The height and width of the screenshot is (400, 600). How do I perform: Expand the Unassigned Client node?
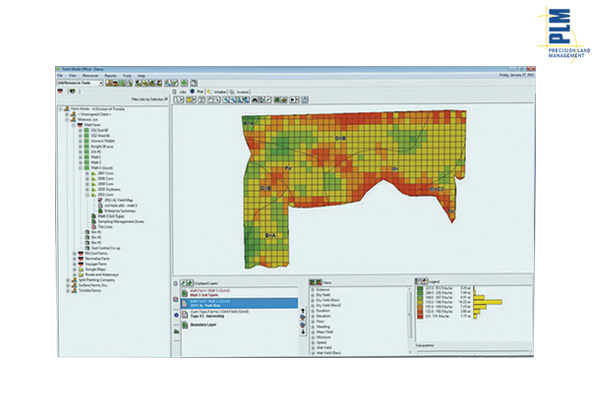click(x=67, y=114)
